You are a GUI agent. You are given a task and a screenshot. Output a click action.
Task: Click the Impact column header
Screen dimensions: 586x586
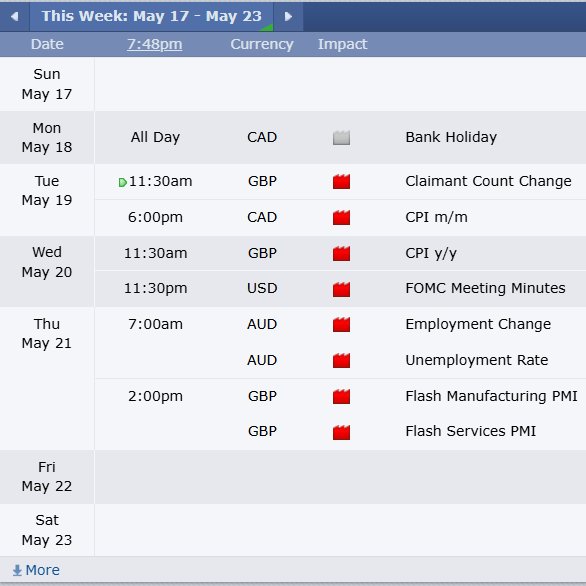click(342, 44)
